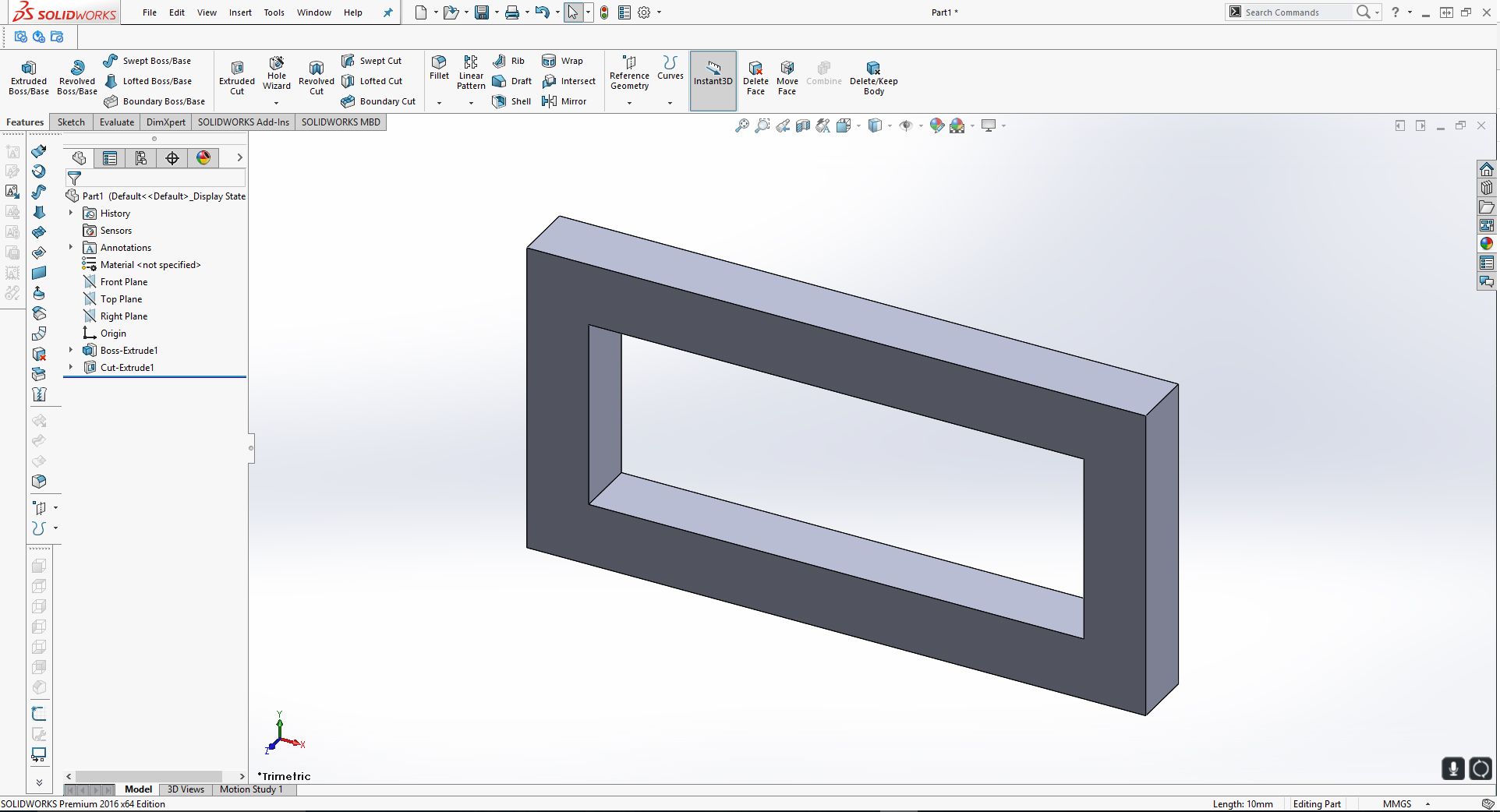The width and height of the screenshot is (1500, 812).
Task: Expand the Boss-Extrude1 feature
Action: (x=71, y=350)
